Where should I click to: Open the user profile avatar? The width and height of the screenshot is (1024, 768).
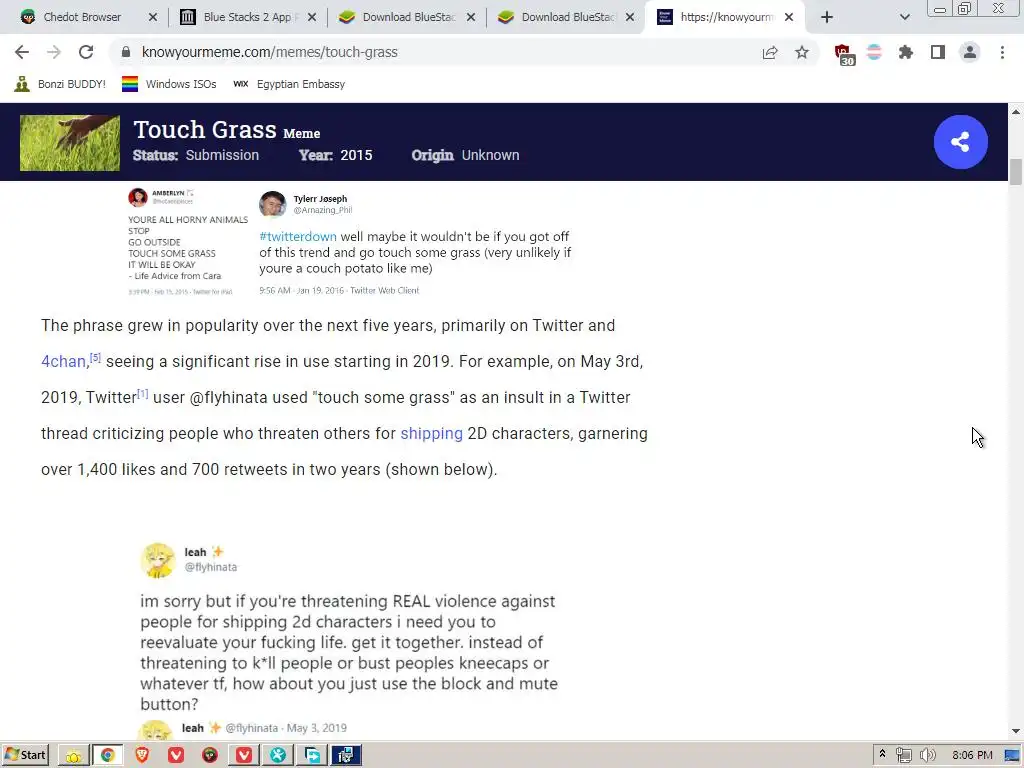pyautogui.click(x=970, y=52)
